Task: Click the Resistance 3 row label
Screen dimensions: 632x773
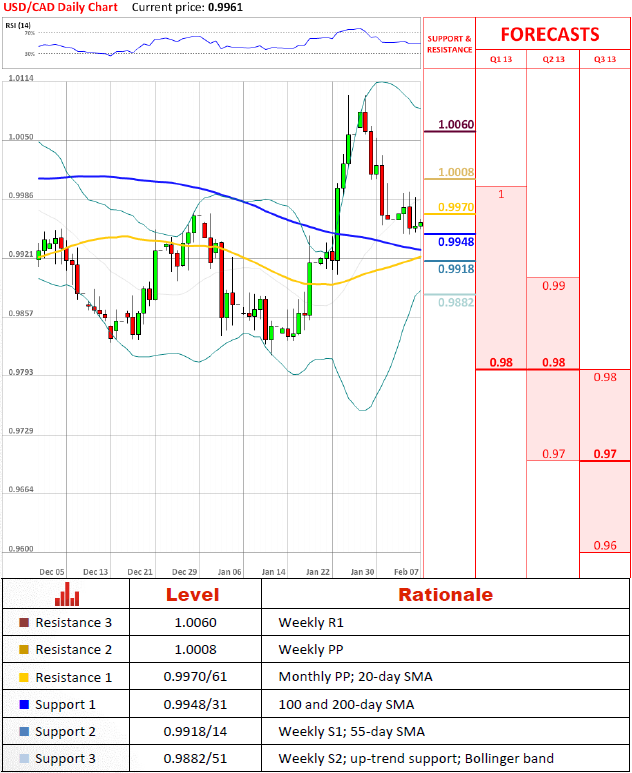Action: [73, 623]
